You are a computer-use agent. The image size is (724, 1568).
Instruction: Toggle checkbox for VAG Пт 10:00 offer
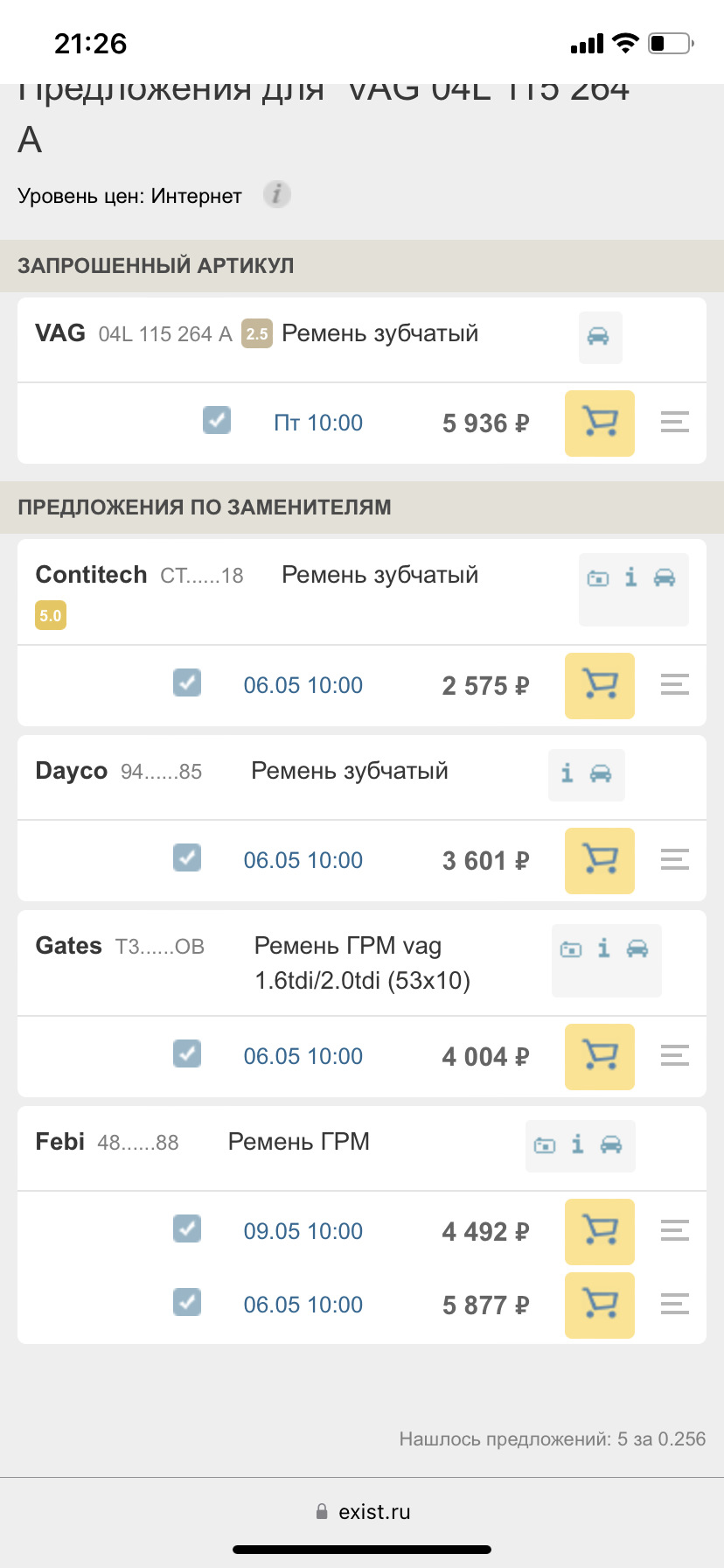[217, 420]
